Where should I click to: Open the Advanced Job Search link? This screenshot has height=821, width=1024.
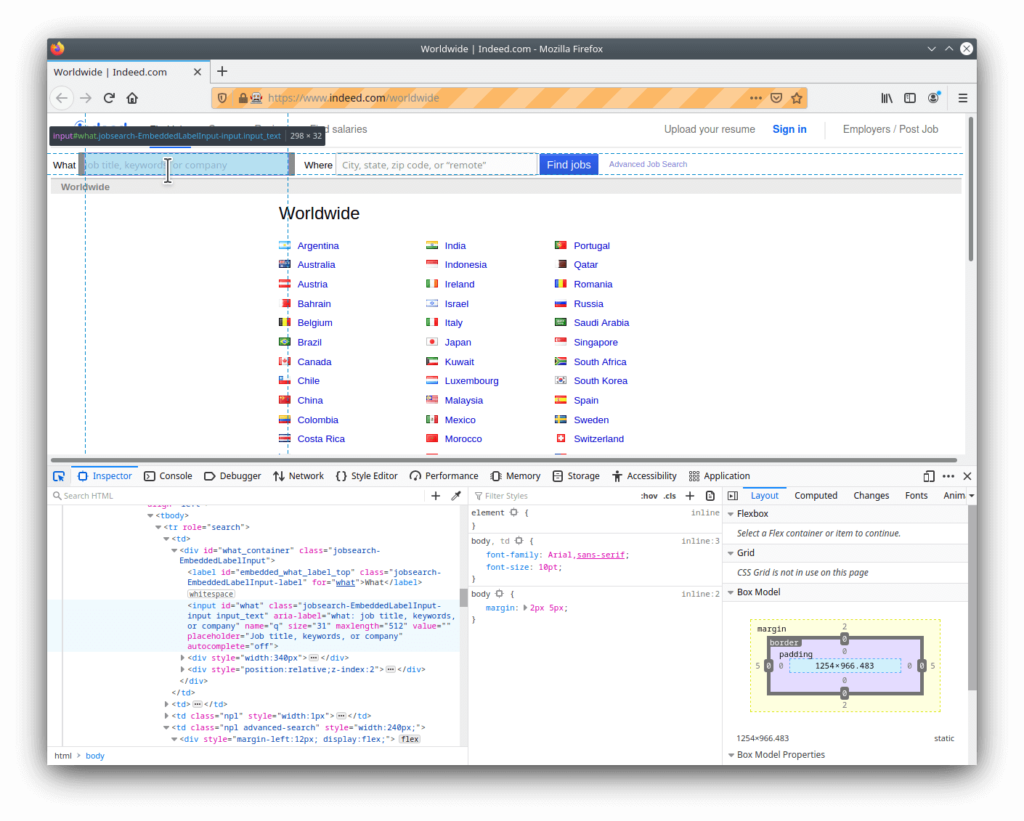click(648, 165)
